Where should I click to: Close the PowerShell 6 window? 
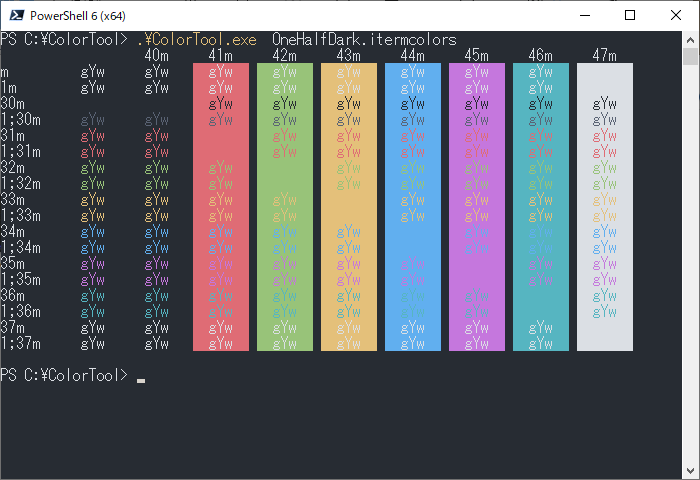676,16
